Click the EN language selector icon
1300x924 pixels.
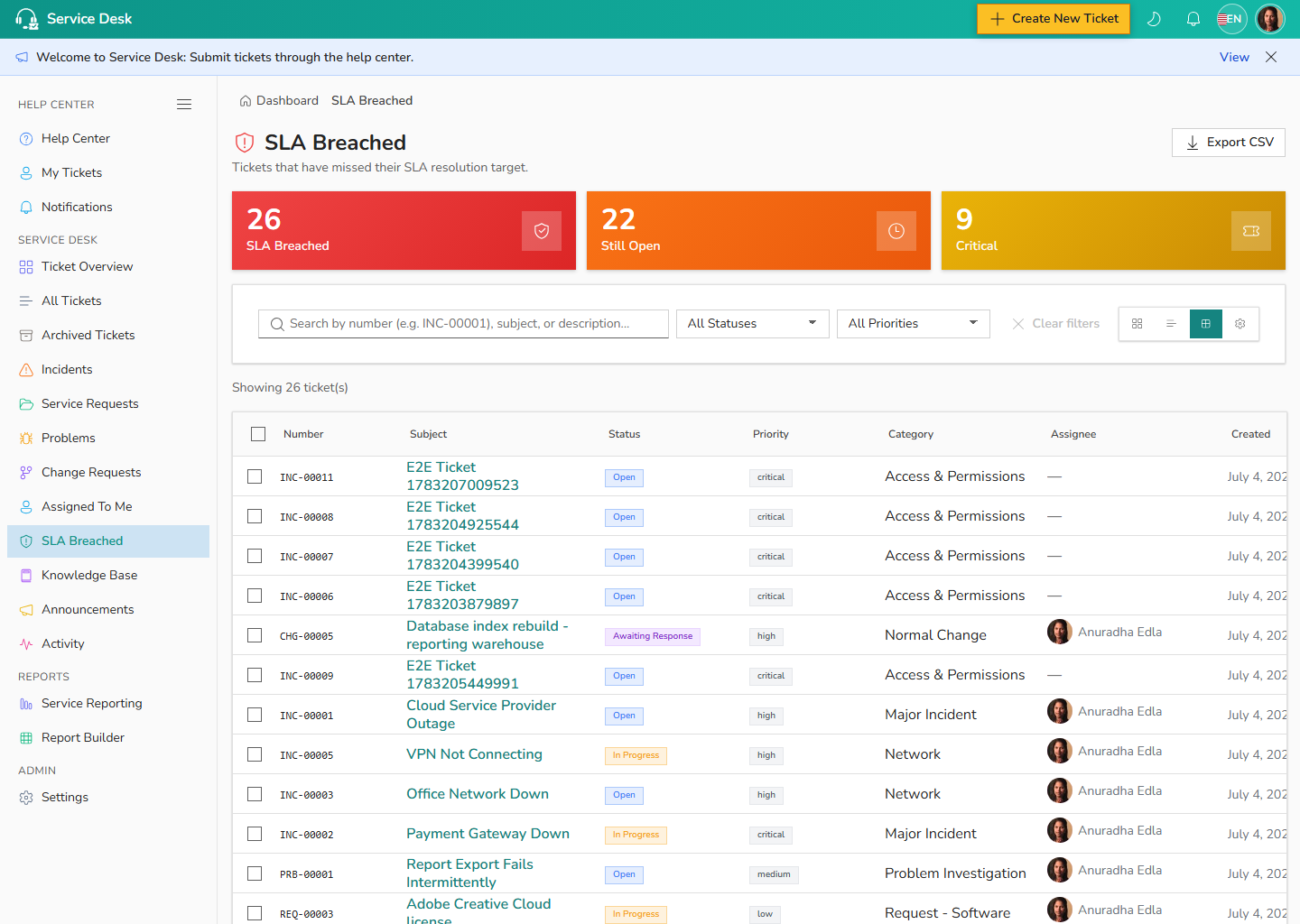click(1231, 19)
